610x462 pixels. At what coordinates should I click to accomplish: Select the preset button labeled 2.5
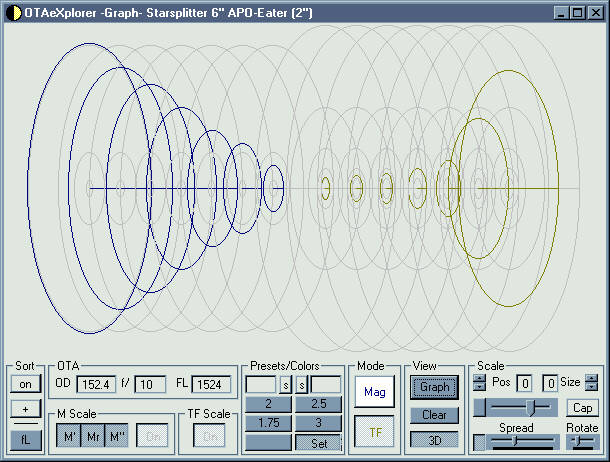pos(319,404)
